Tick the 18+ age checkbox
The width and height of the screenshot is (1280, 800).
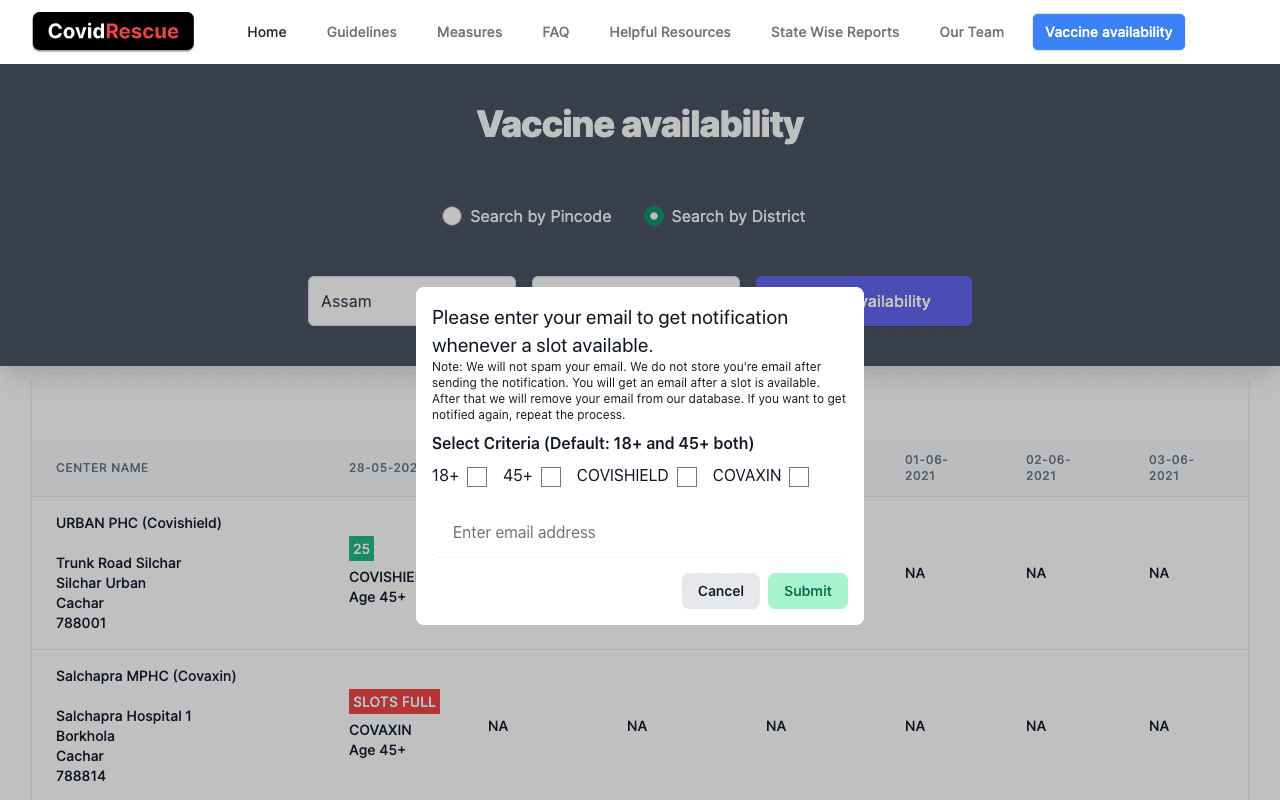click(477, 477)
